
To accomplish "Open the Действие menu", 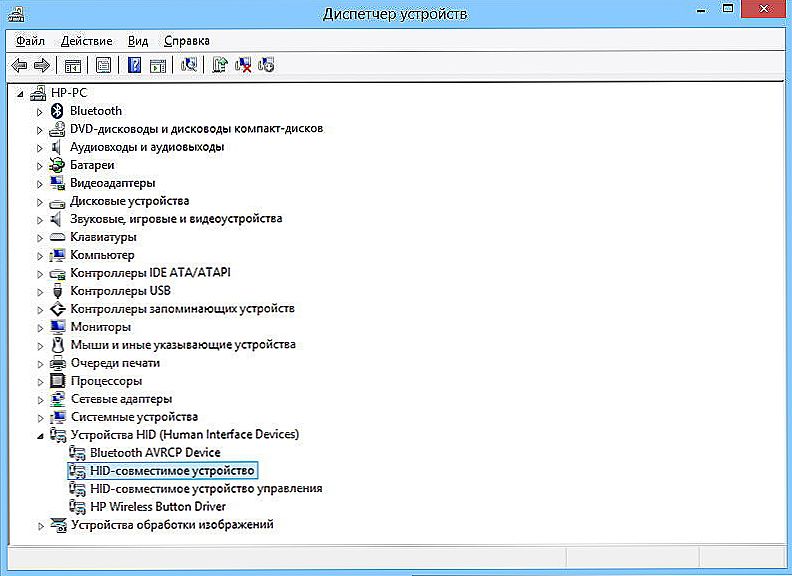I will (x=86, y=40).
